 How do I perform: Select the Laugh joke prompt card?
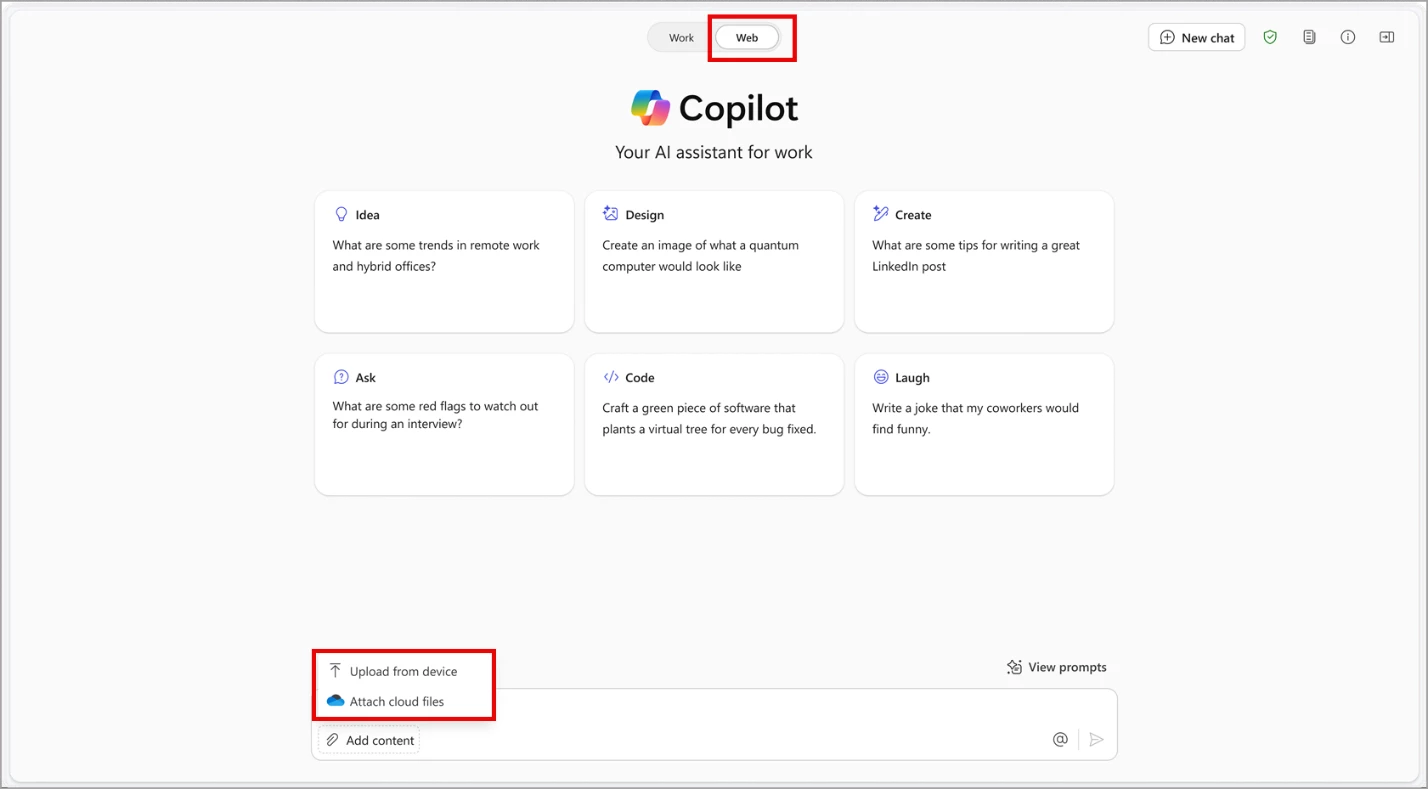point(984,424)
